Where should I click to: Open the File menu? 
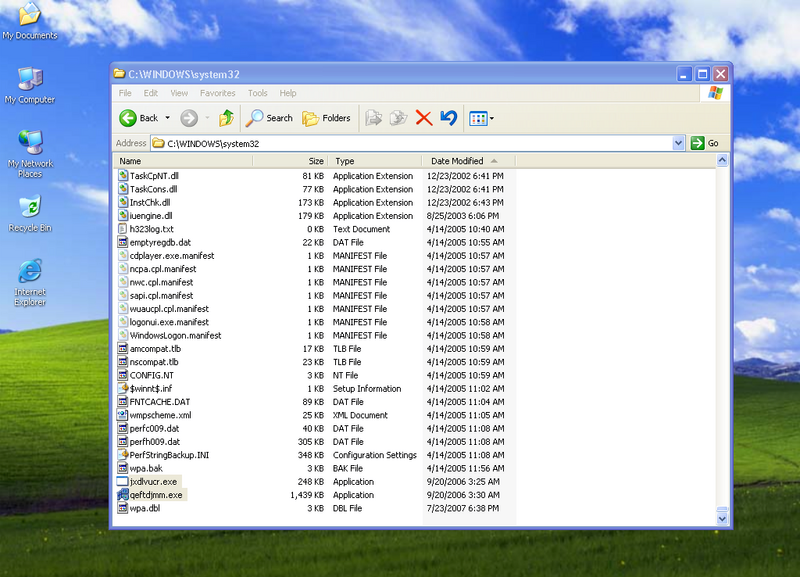tap(125, 93)
